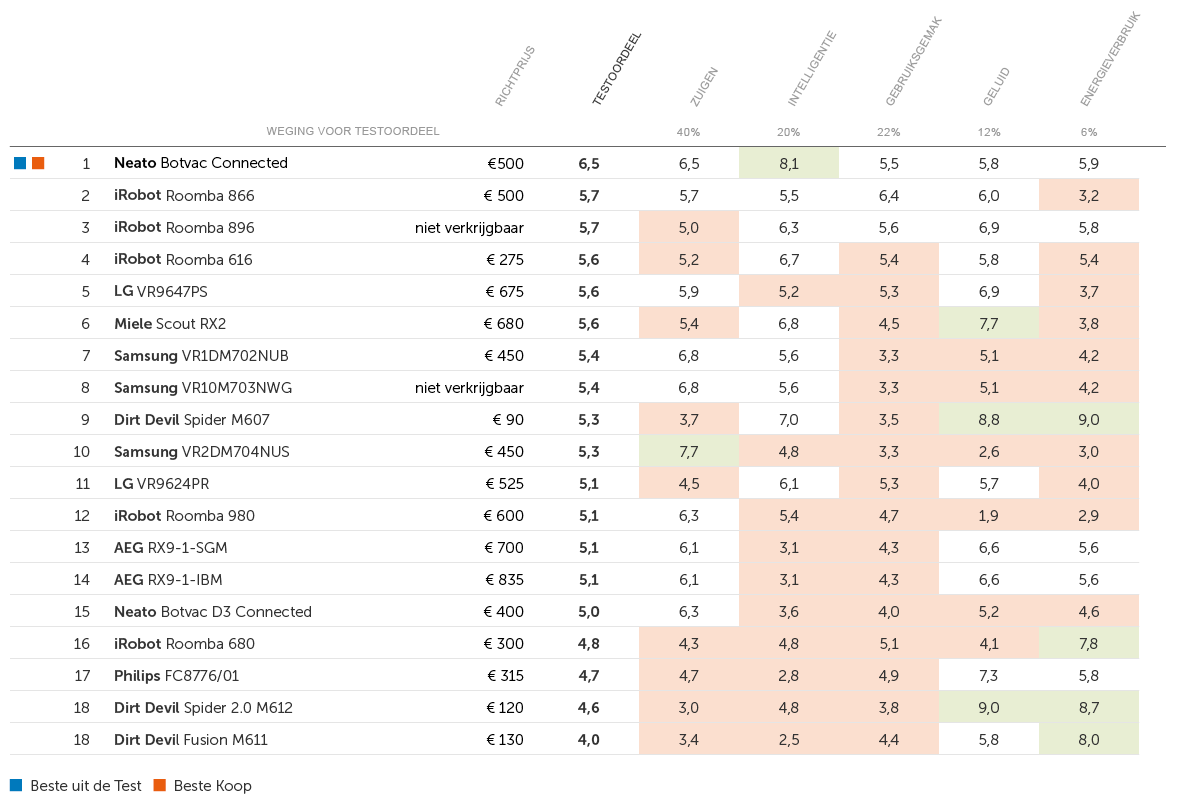Click orange Beste Koop marker on row 1
Viewport: 1200px width, 800px height.
[x=38, y=163]
